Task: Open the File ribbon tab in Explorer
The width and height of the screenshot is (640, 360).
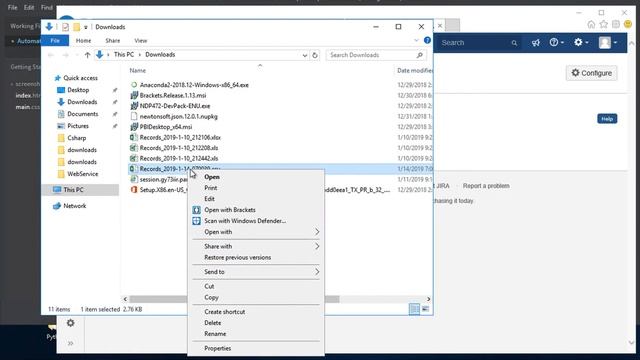Action: (x=55, y=41)
